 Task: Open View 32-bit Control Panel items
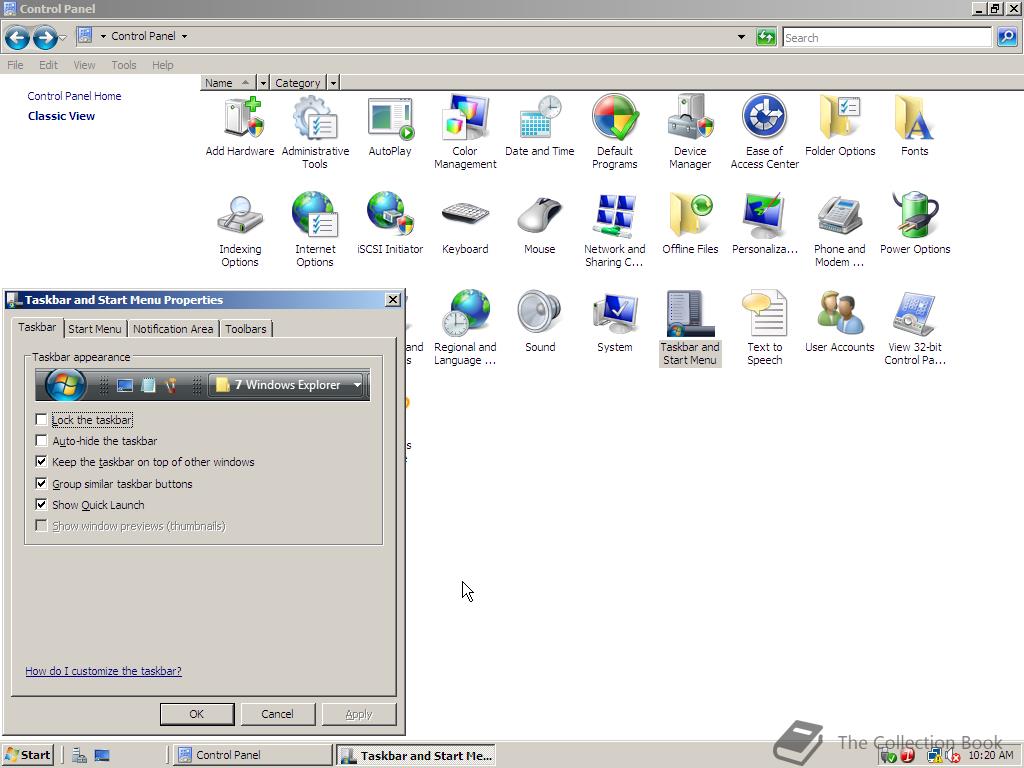(914, 328)
